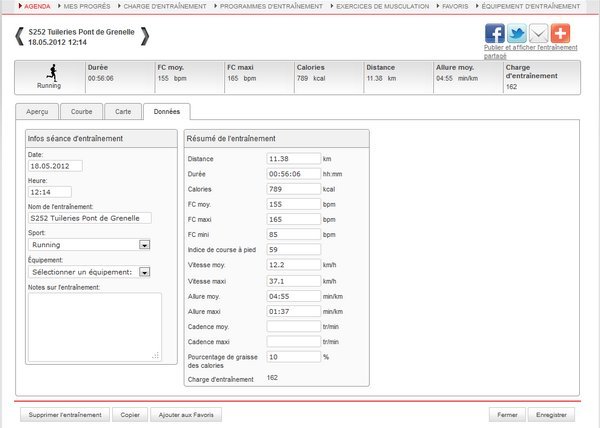Share the training on Twitter
The height and width of the screenshot is (428, 600).
517,33
